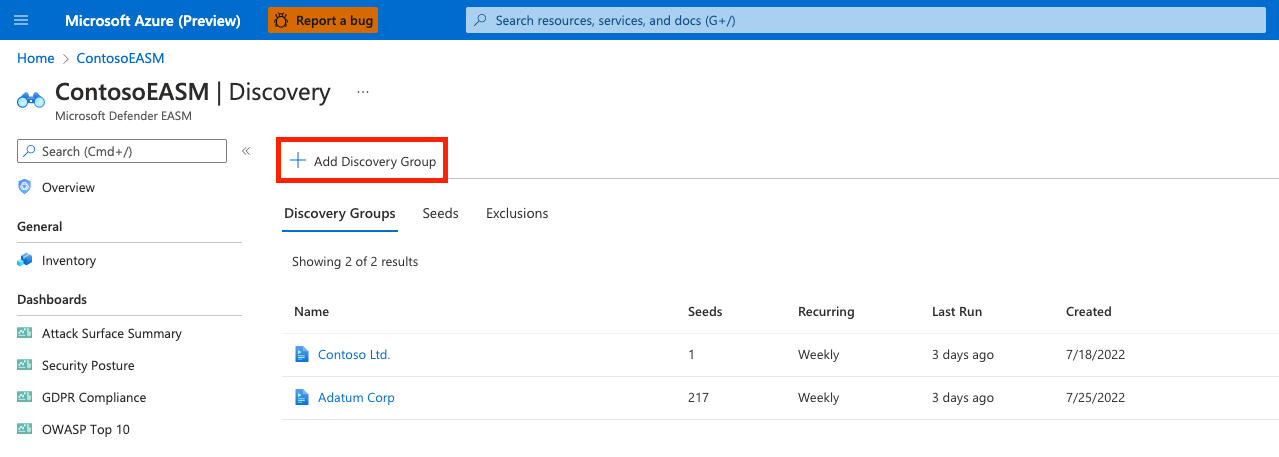Click the Report a bug button

(322, 20)
